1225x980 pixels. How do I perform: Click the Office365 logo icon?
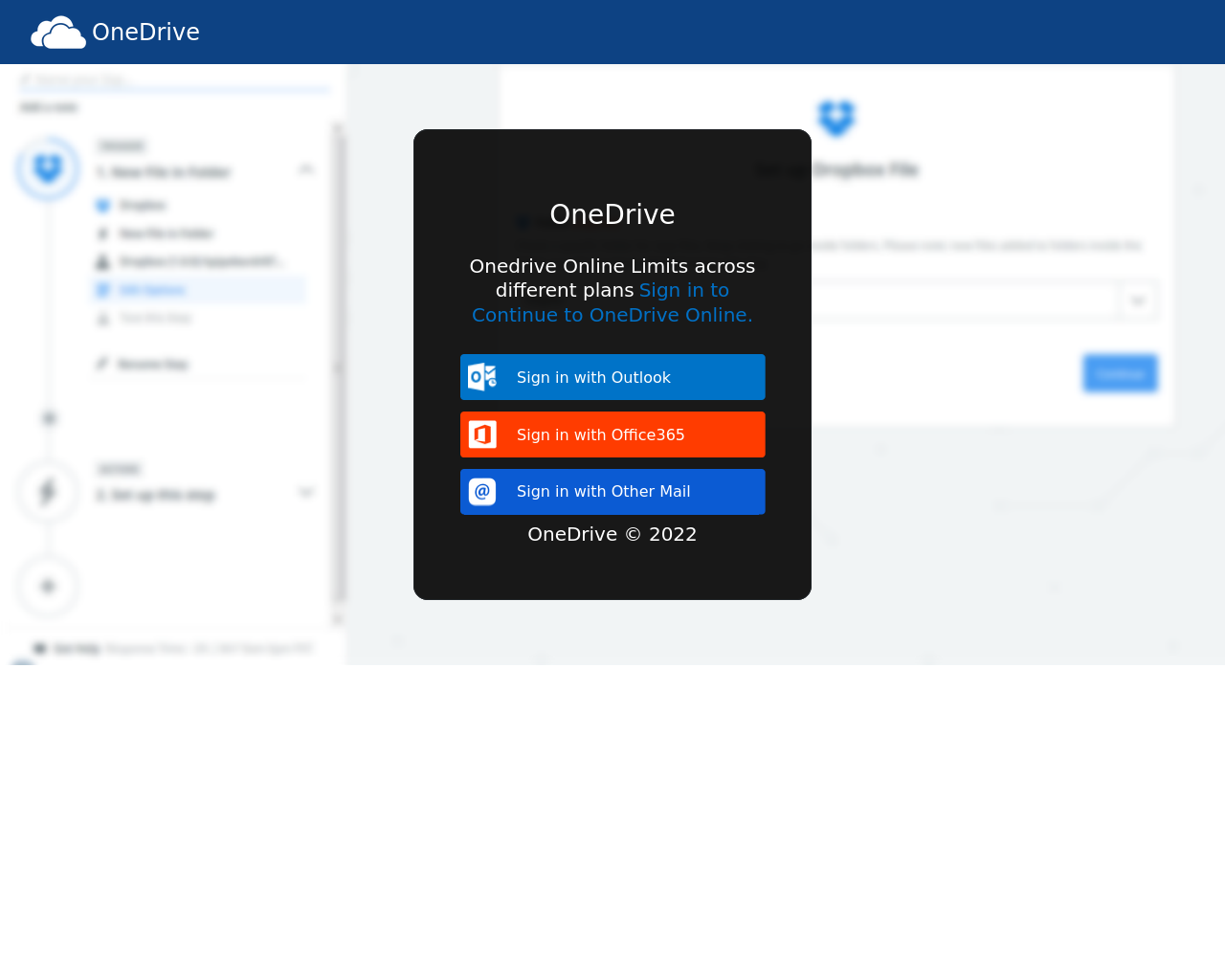click(x=482, y=434)
